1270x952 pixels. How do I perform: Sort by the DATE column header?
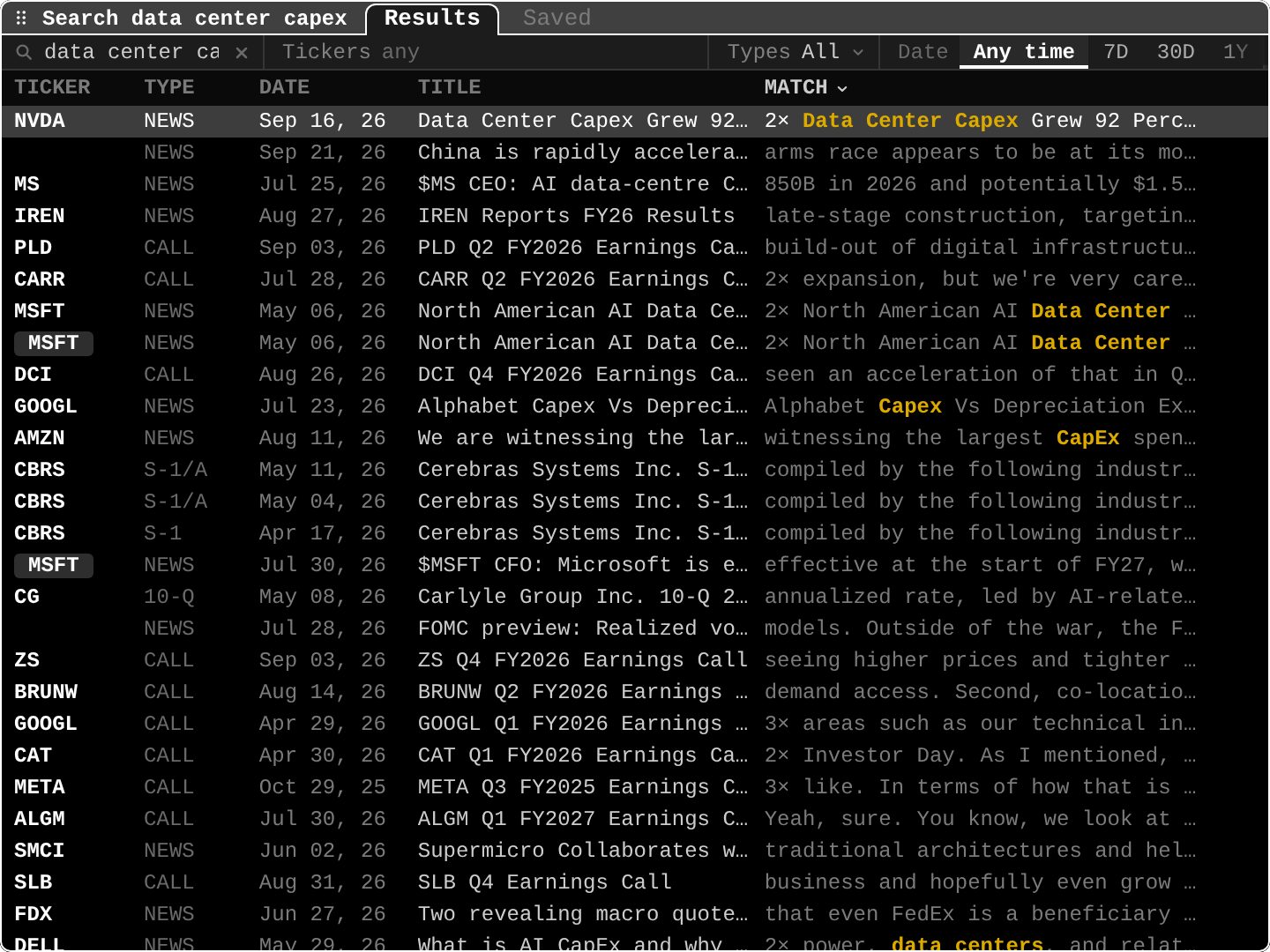pyautogui.click(x=284, y=87)
